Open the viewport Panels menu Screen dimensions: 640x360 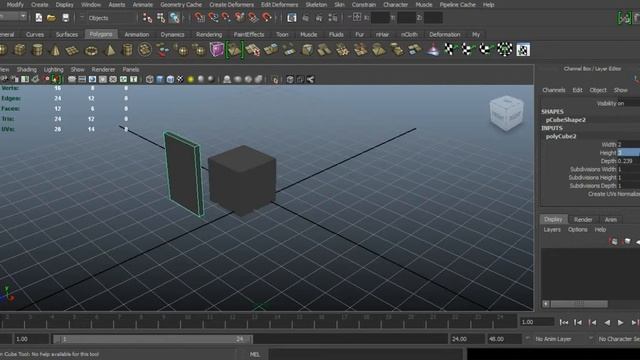tap(131, 70)
